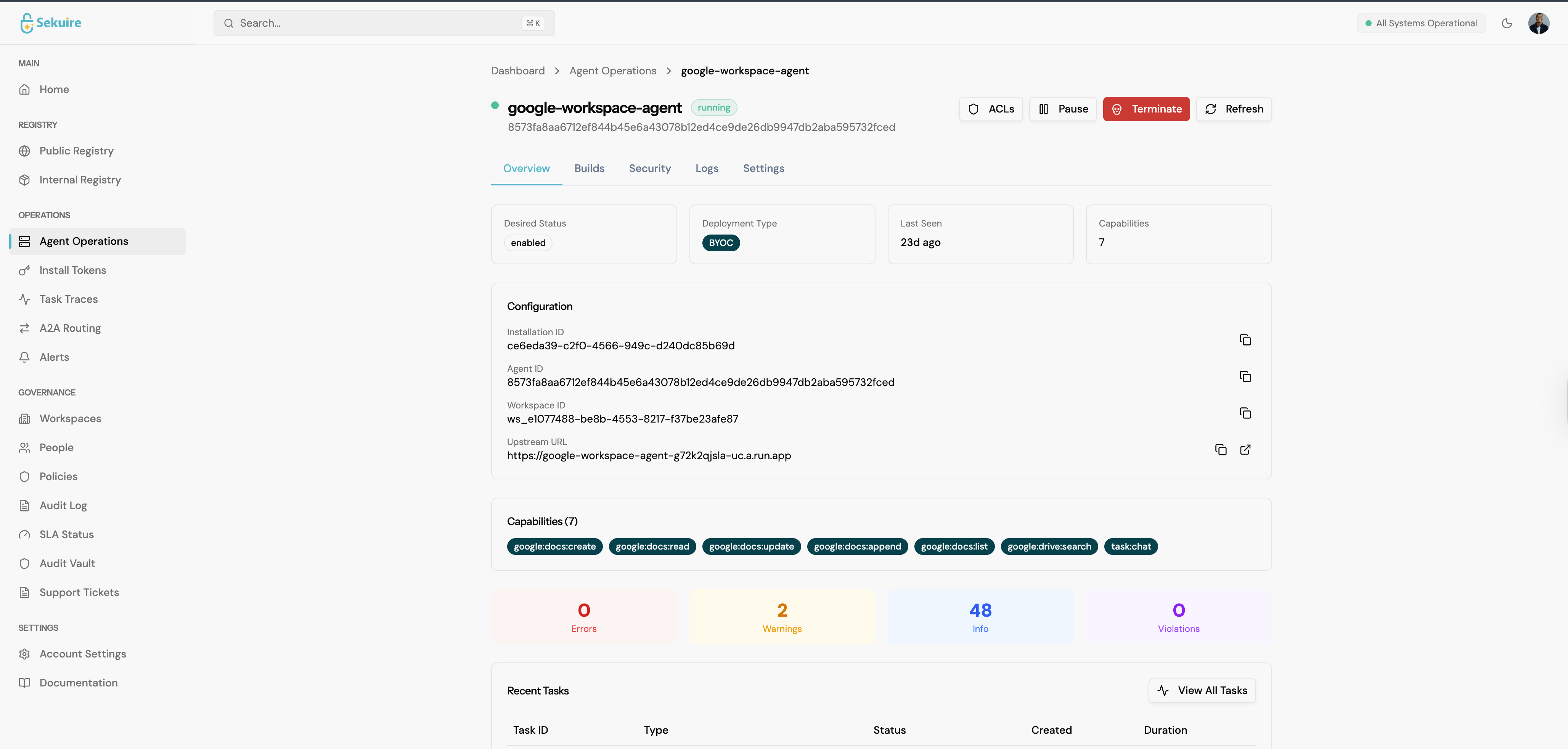Go to A2A Routing page

70,328
